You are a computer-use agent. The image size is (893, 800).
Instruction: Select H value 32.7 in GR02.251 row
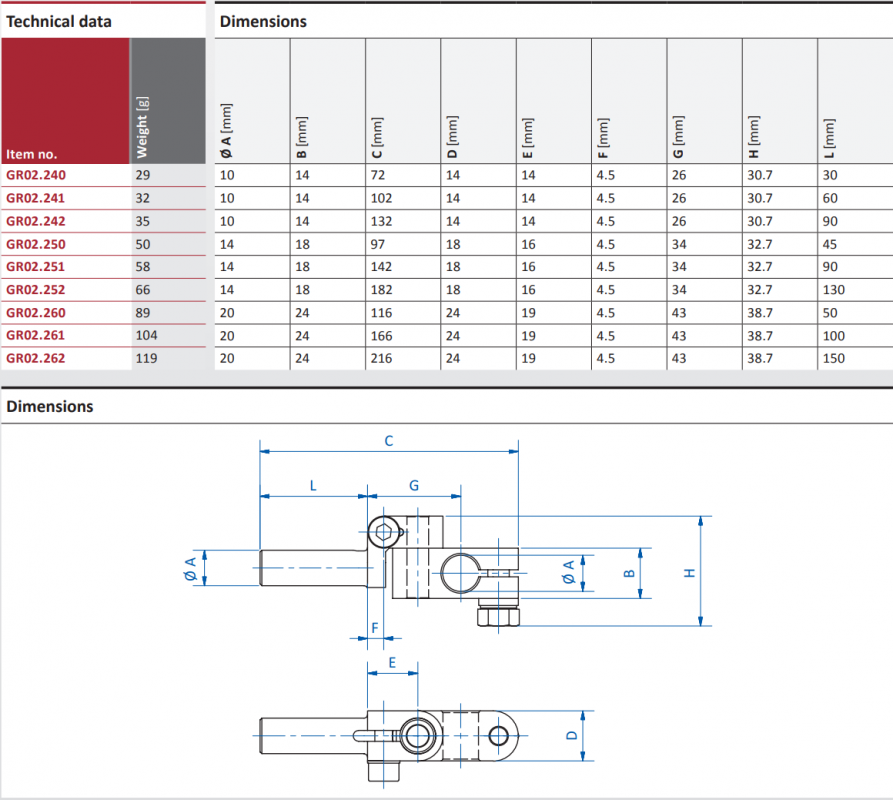[x=760, y=266]
